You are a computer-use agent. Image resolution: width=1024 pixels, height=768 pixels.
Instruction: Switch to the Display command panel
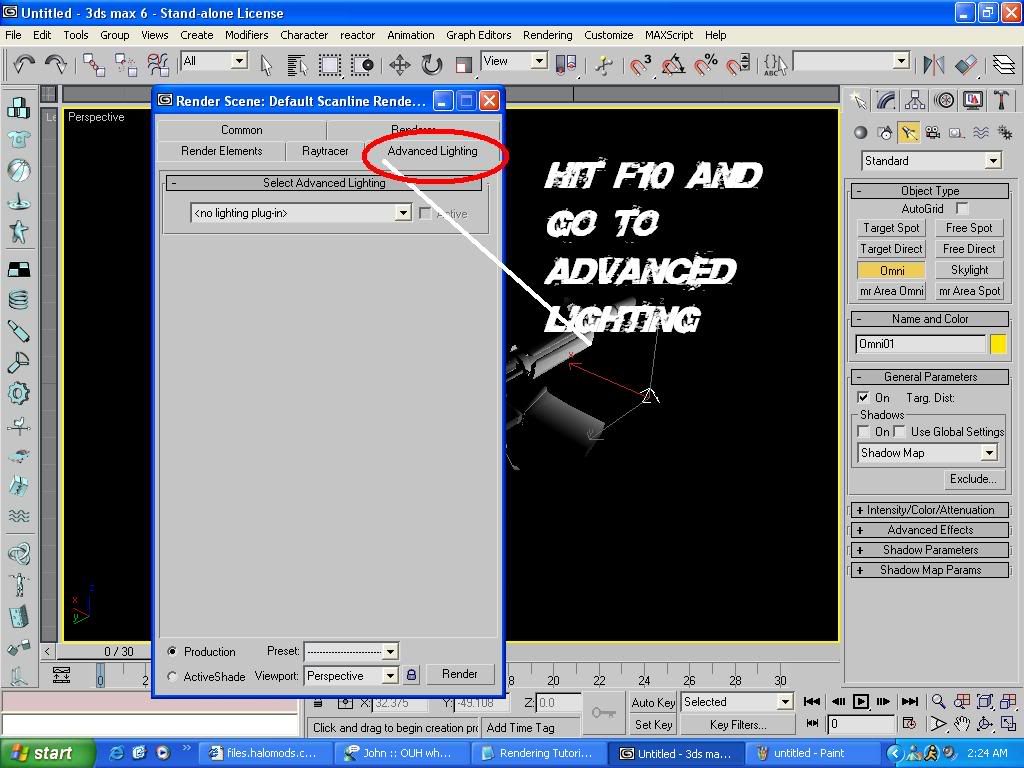pos(973,100)
